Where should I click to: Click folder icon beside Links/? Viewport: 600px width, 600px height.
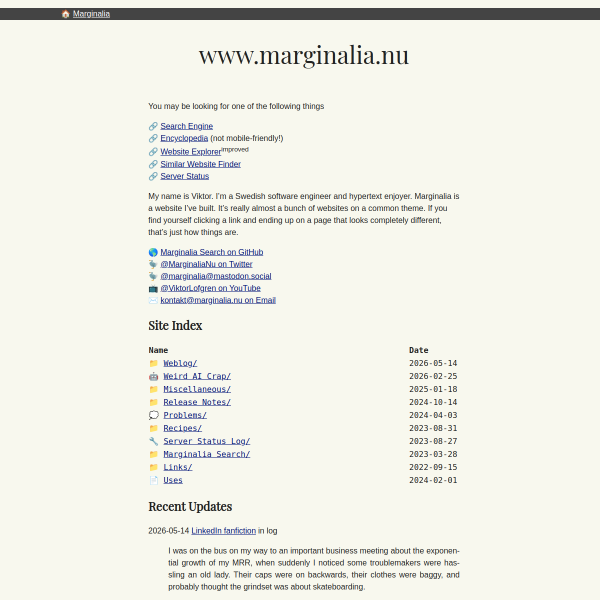pos(153,467)
